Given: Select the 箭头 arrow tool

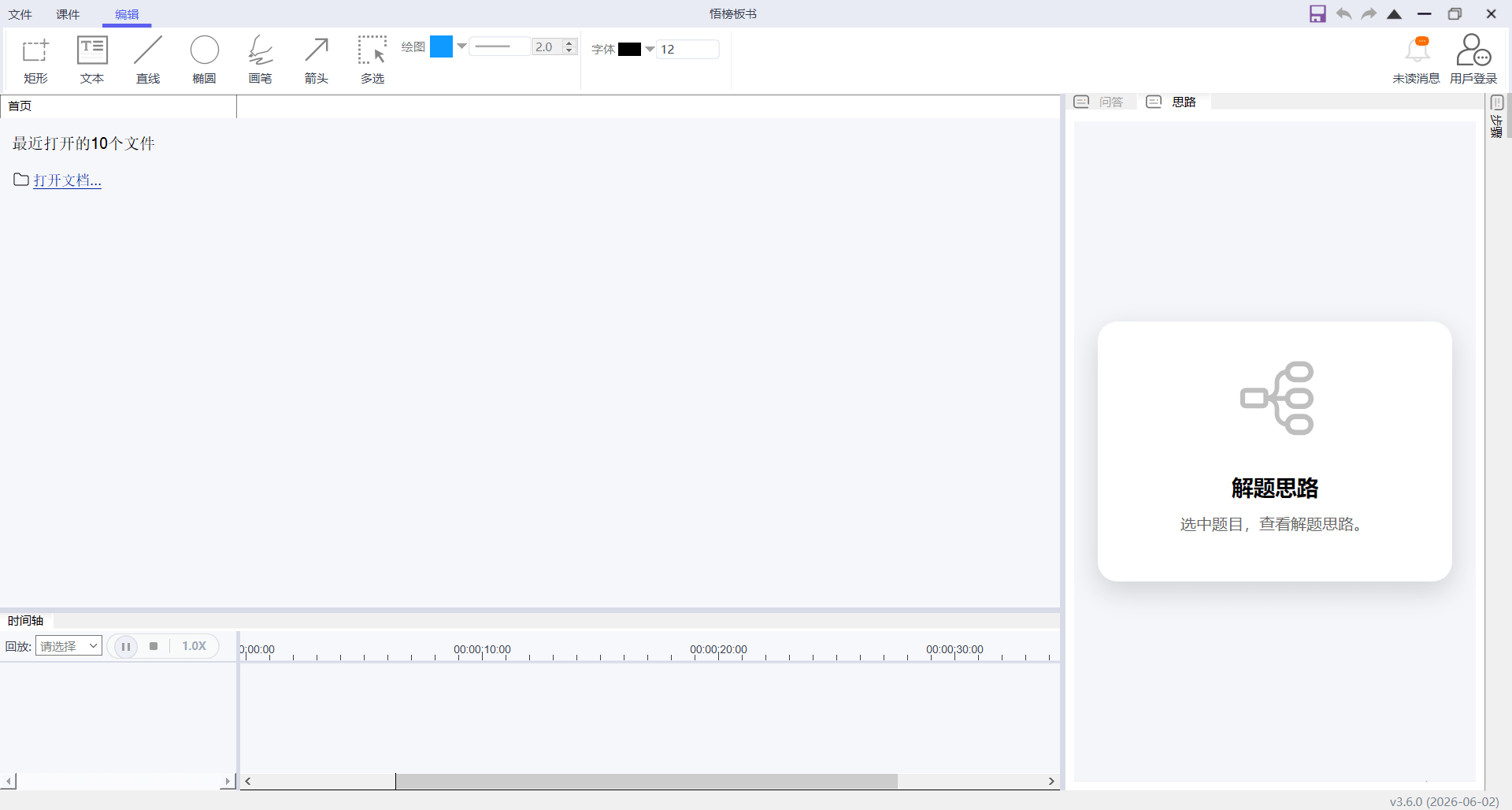Looking at the screenshot, I should point(317,60).
